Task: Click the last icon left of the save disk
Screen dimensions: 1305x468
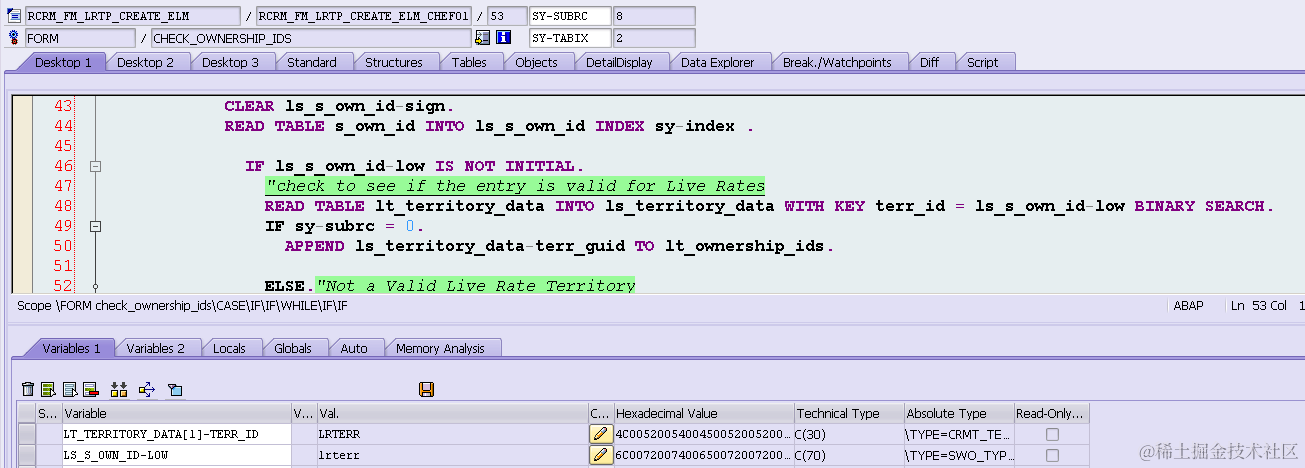Action: point(175,389)
